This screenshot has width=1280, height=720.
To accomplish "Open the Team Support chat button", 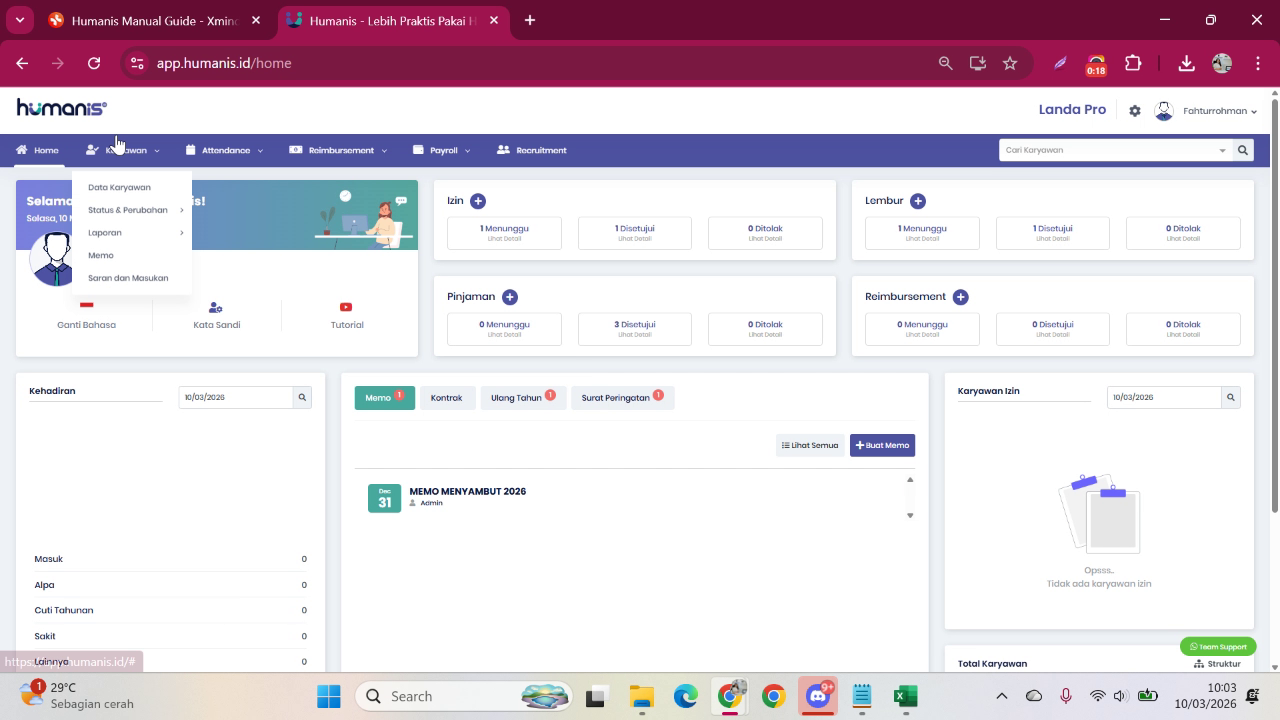I will click(x=1218, y=647).
